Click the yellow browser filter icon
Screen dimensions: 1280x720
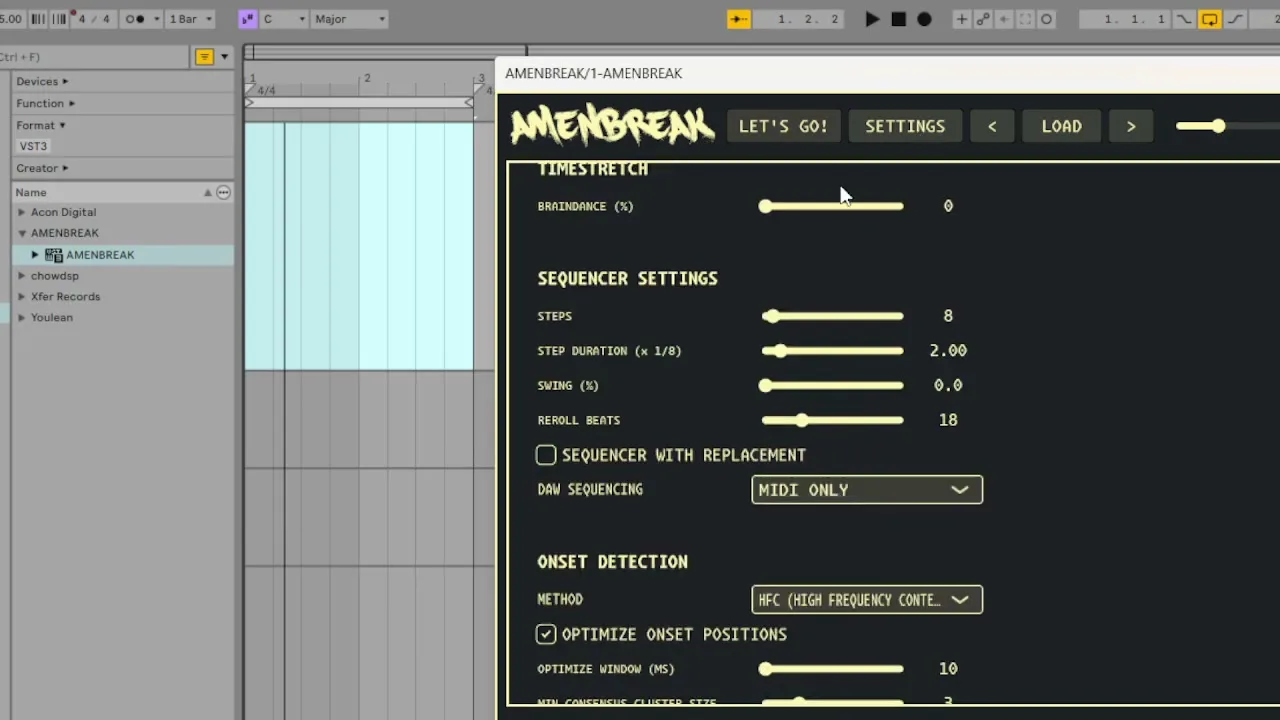point(204,57)
